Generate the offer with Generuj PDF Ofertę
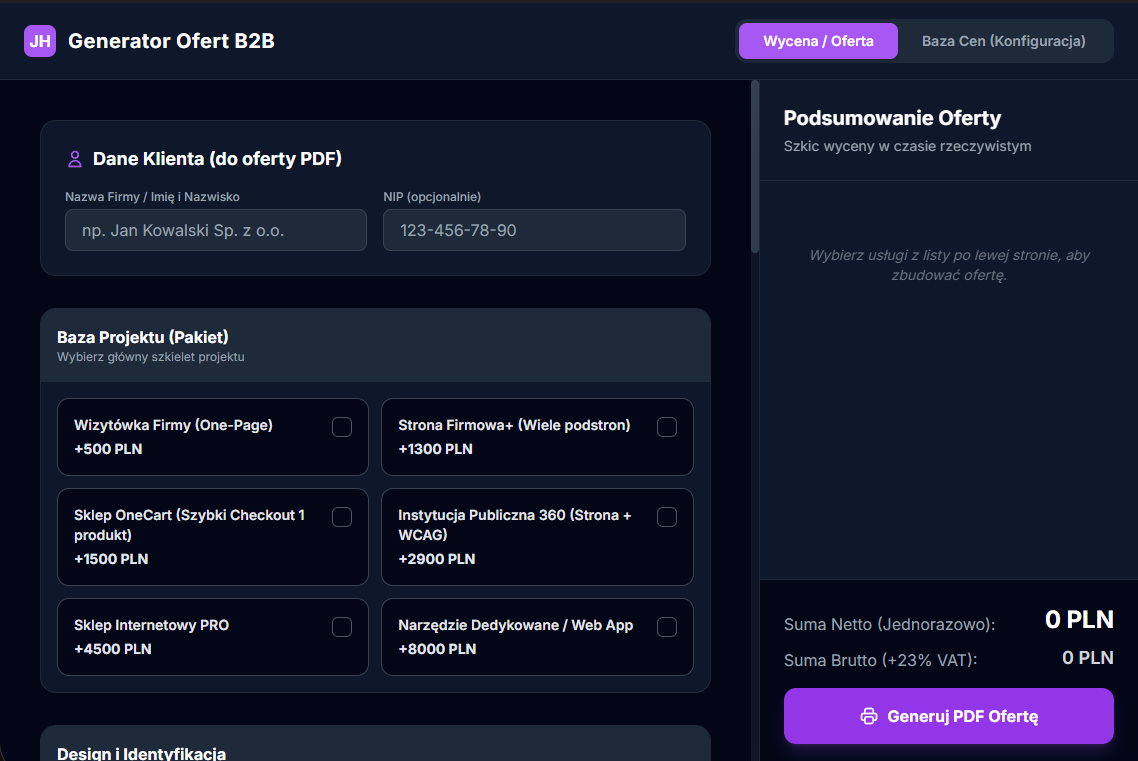The width and height of the screenshot is (1138, 761). [x=949, y=716]
